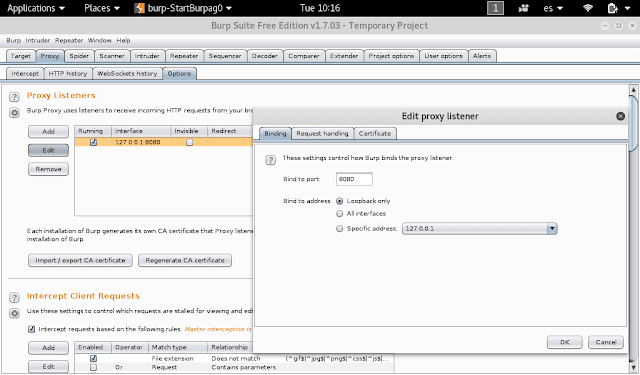Open the es keyboard layout menu
The width and height of the screenshot is (640, 375).
(553, 8)
